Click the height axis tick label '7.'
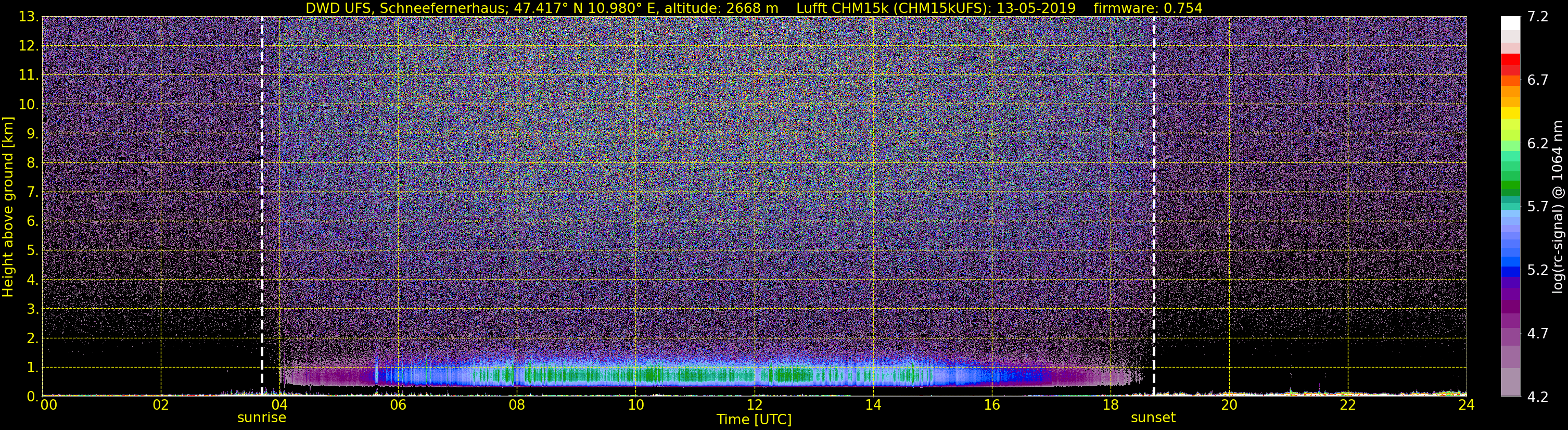Image resolution: width=1568 pixels, height=430 pixels. 32,193
